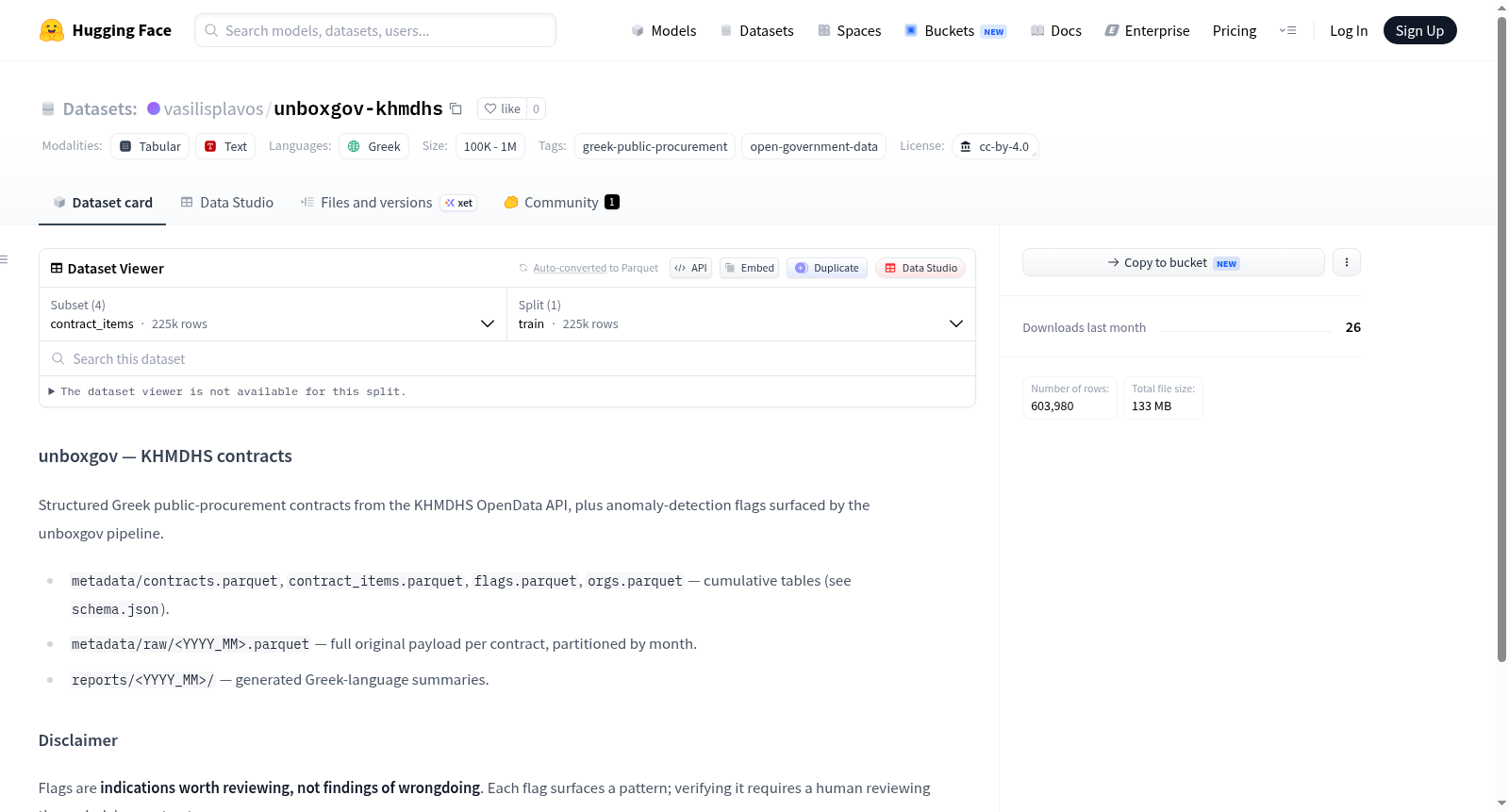This screenshot has height=812, width=1509.
Task: Click the Disclaimer heading
Action: (78, 740)
